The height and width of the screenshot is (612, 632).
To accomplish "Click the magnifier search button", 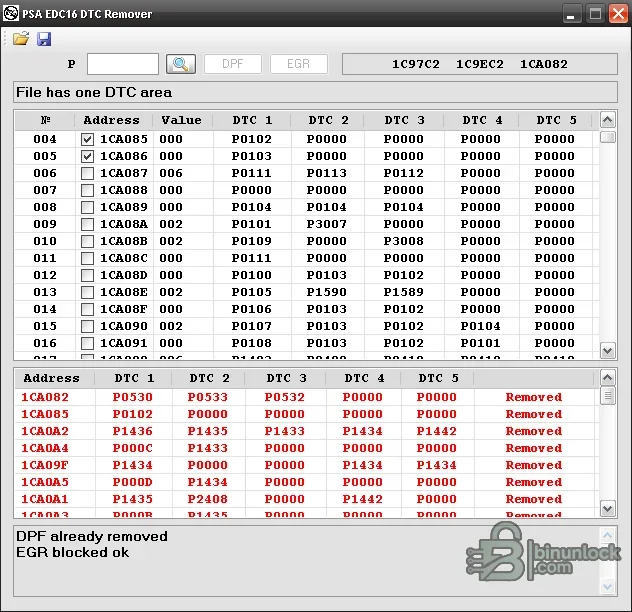I will pos(181,64).
